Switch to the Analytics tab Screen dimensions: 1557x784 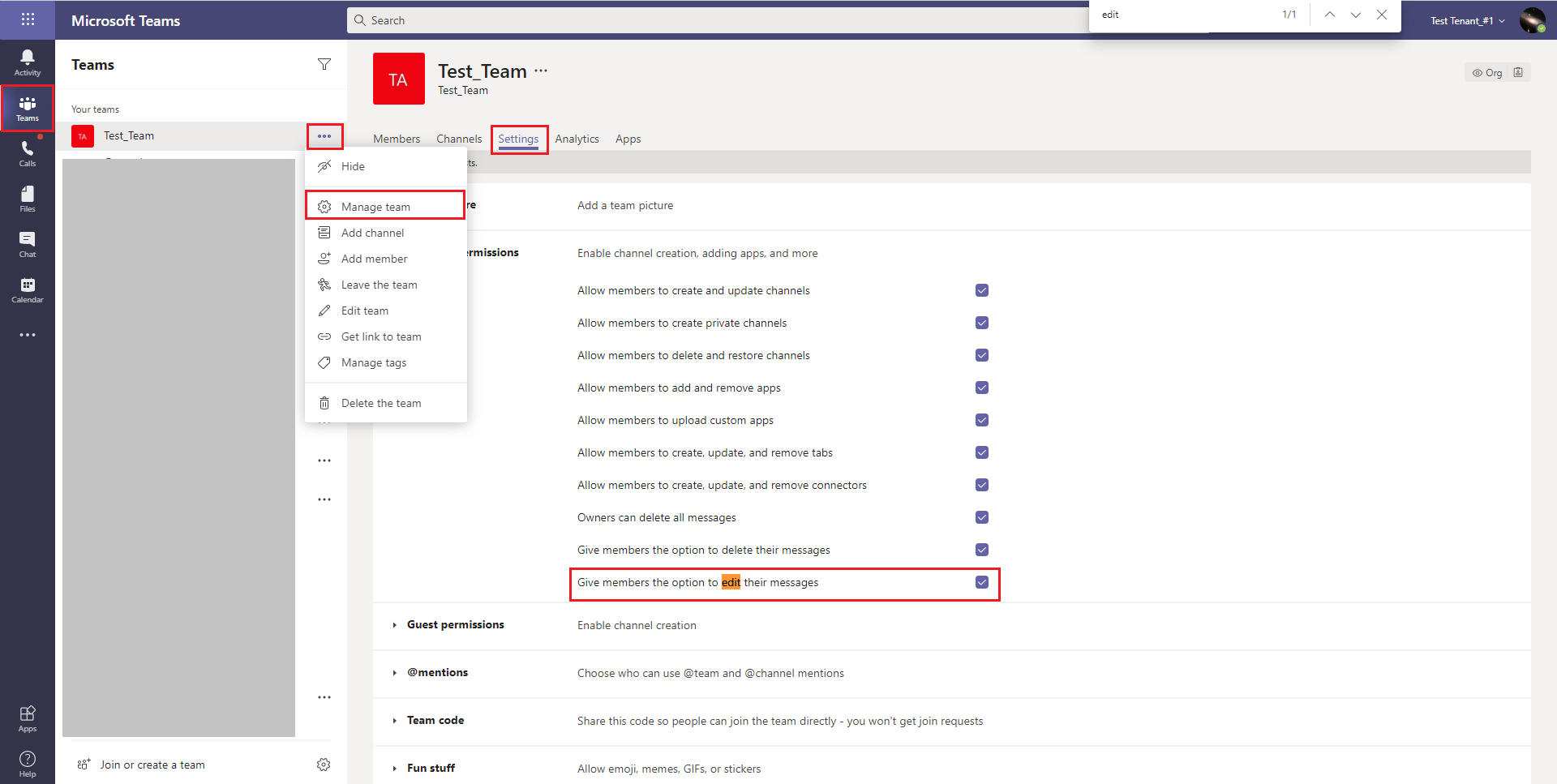click(577, 139)
